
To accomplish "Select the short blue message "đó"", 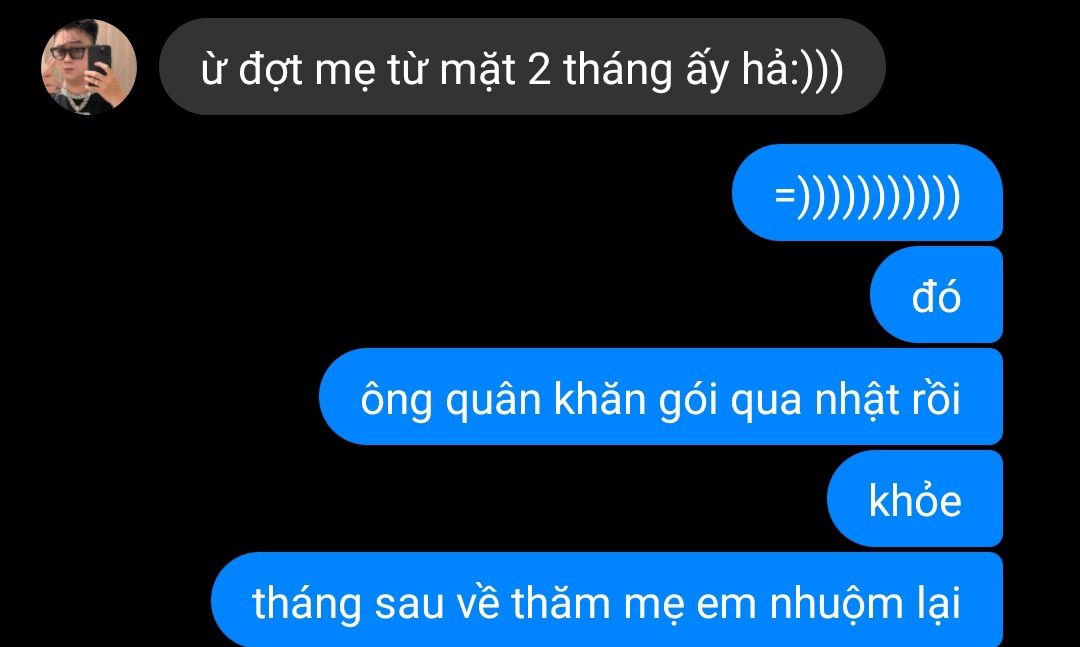I will pos(936,295).
